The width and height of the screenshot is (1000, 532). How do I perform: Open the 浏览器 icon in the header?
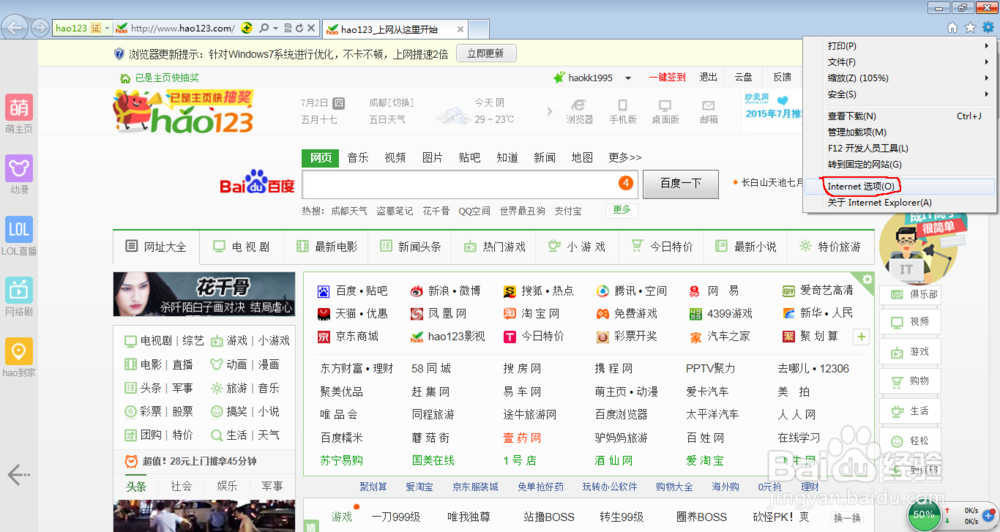click(x=579, y=112)
